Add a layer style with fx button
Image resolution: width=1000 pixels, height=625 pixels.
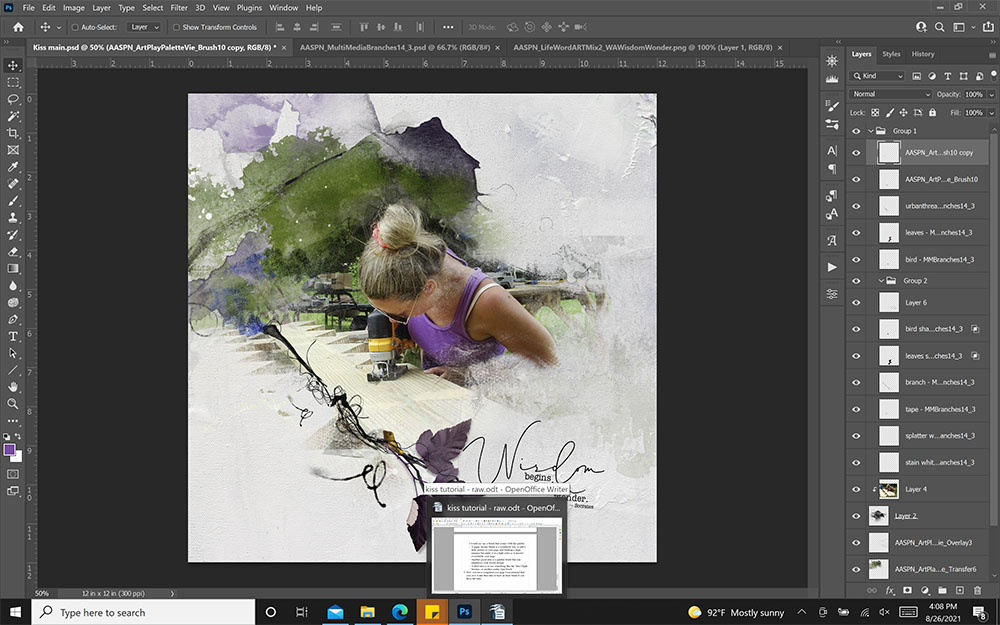click(x=890, y=591)
